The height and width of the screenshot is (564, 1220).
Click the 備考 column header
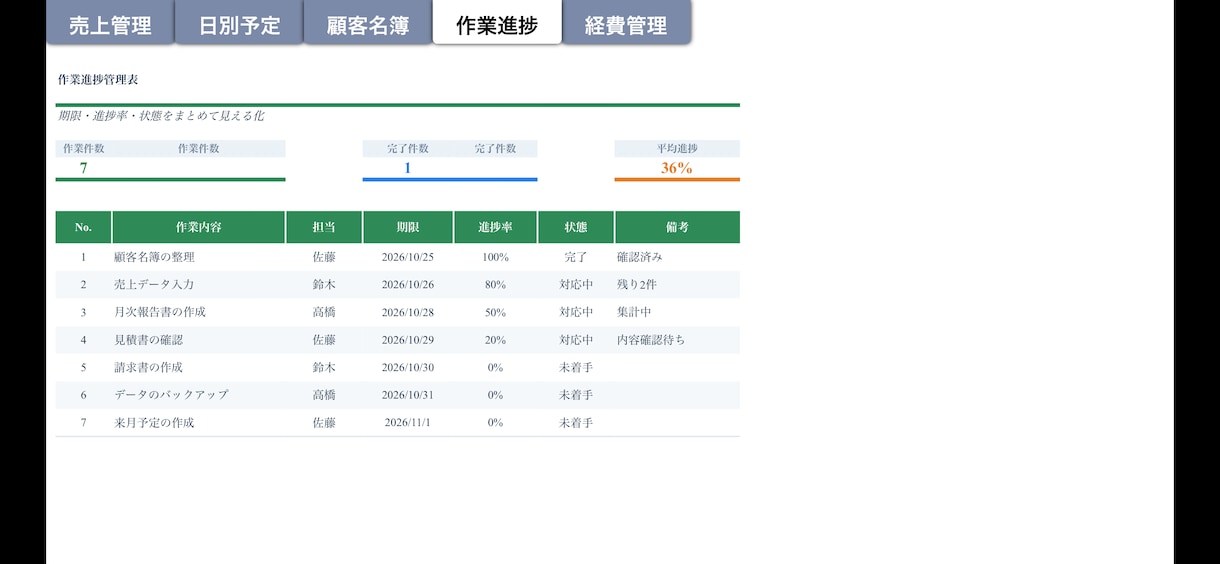[x=678, y=227]
